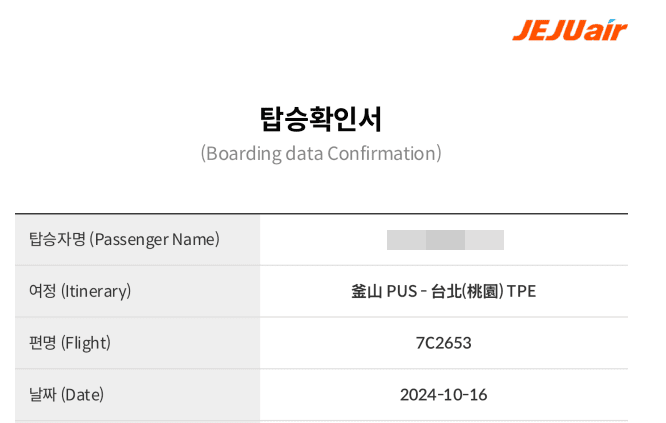
Task: Select the Korean label 날짜
Action: point(43,394)
